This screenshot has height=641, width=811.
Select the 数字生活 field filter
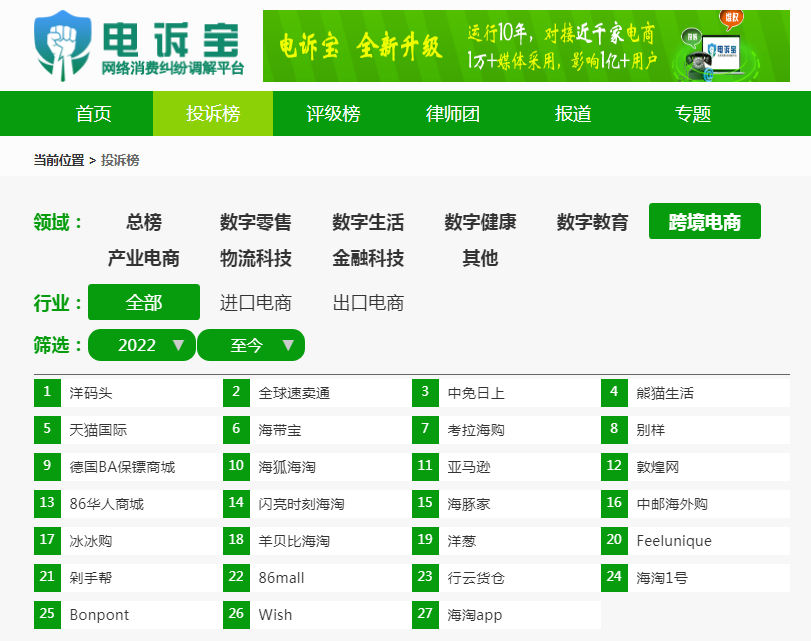point(368,222)
